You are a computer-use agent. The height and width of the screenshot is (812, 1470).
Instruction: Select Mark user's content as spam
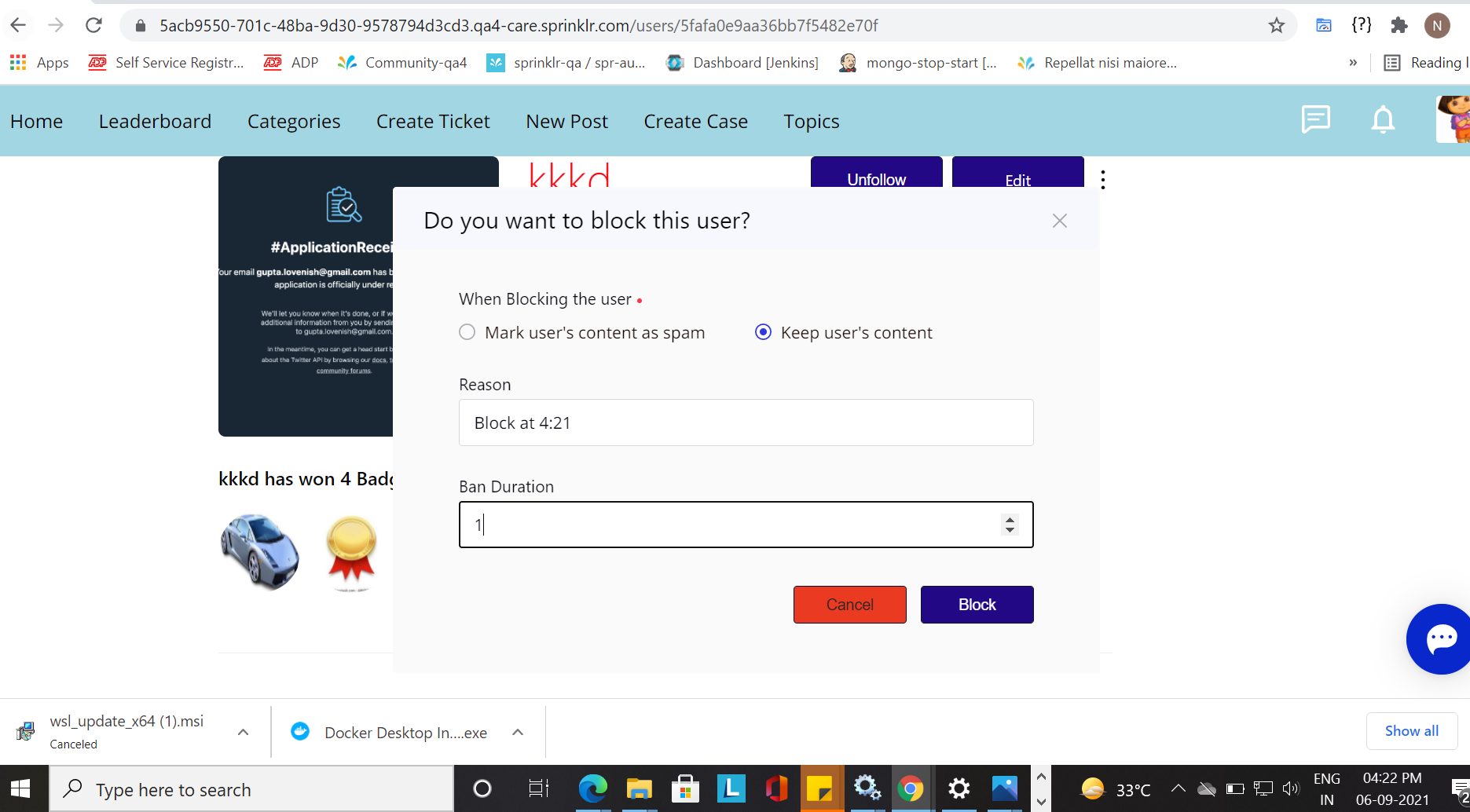(467, 332)
